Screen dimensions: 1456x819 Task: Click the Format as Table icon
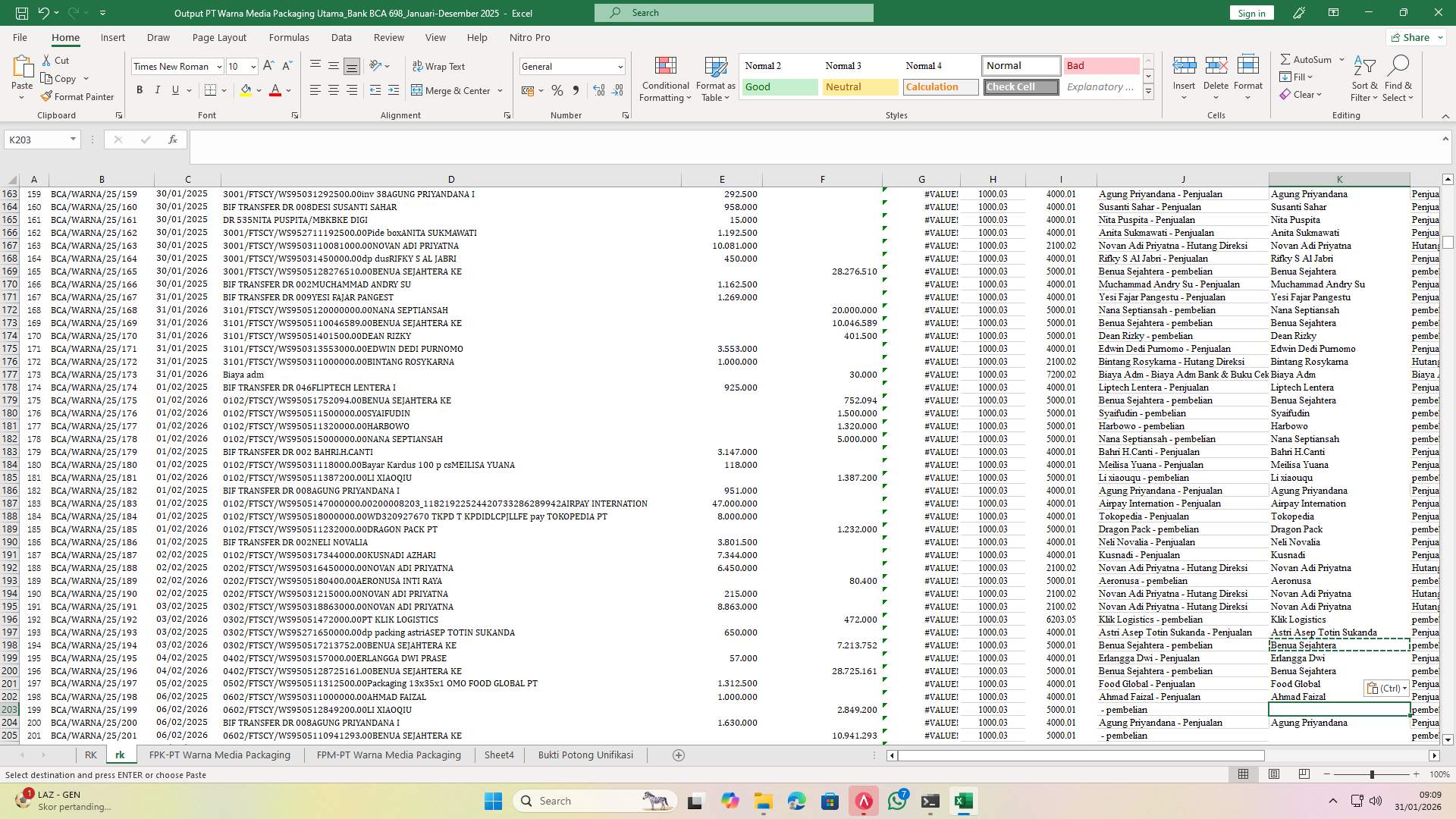(x=714, y=78)
